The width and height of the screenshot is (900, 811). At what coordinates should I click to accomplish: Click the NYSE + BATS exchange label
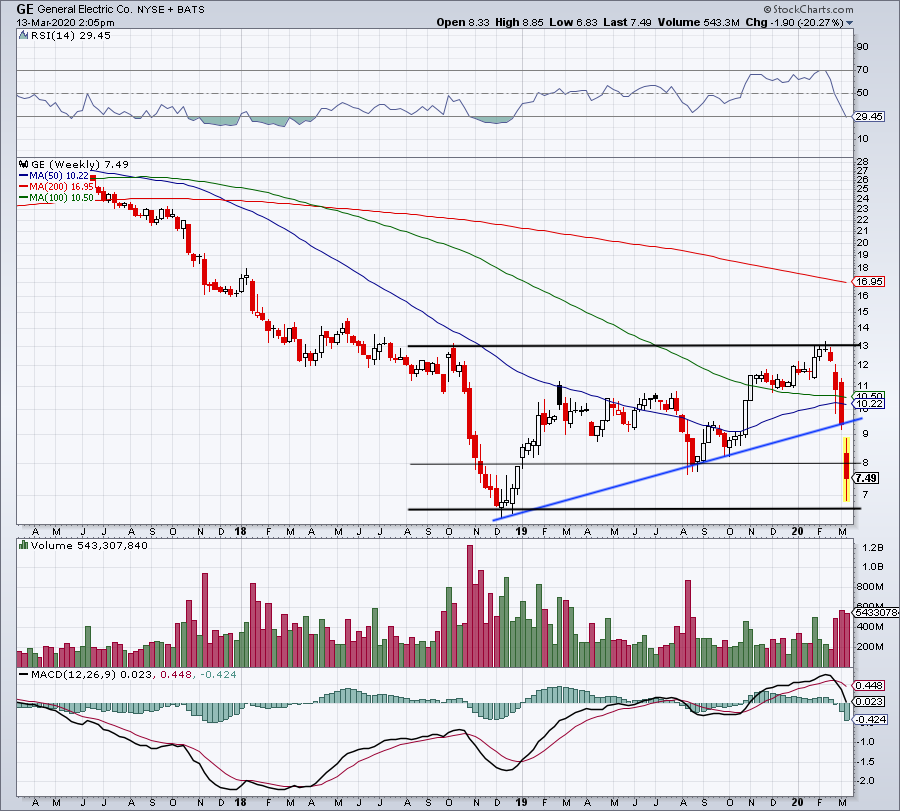[x=170, y=10]
